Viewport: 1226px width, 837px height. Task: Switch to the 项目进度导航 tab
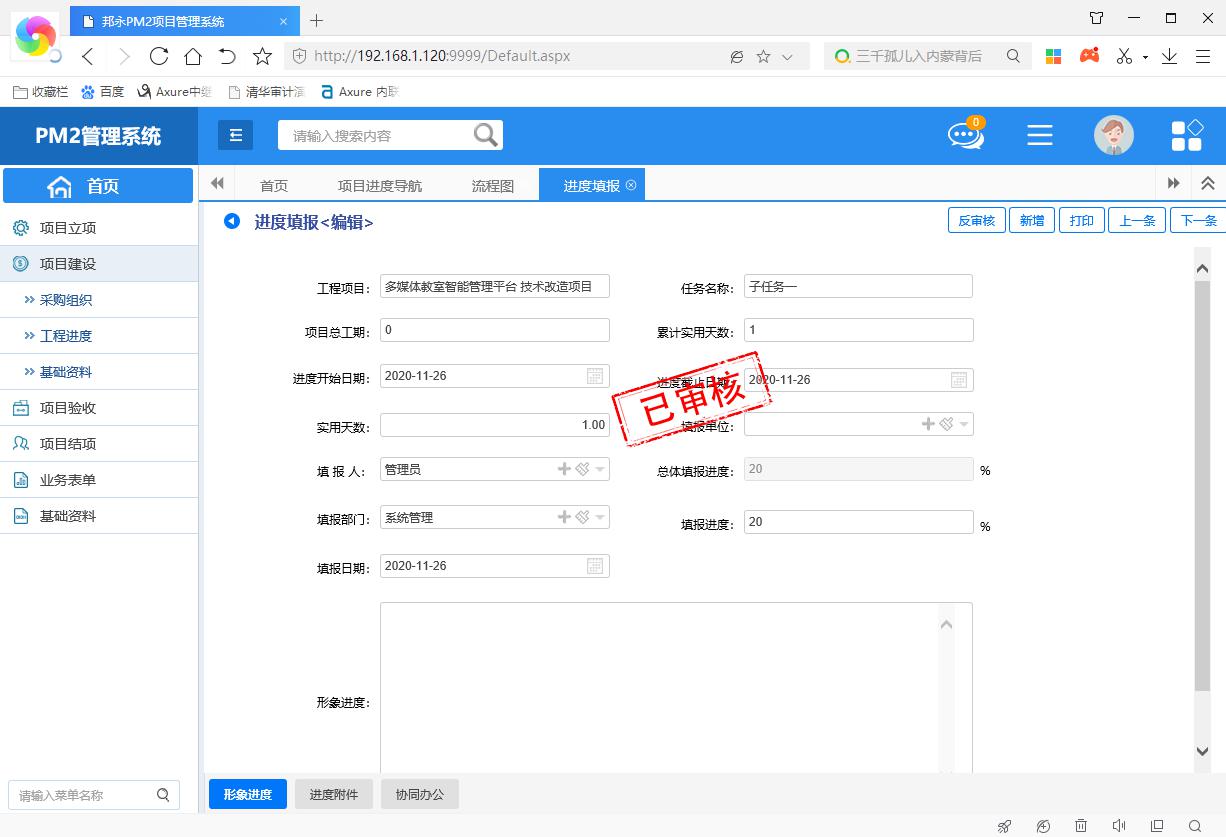tap(379, 186)
